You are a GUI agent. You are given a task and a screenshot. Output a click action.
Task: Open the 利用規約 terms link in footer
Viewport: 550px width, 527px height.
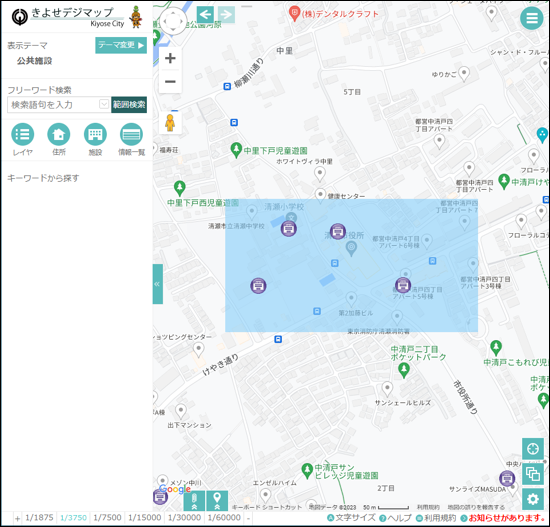click(436, 518)
